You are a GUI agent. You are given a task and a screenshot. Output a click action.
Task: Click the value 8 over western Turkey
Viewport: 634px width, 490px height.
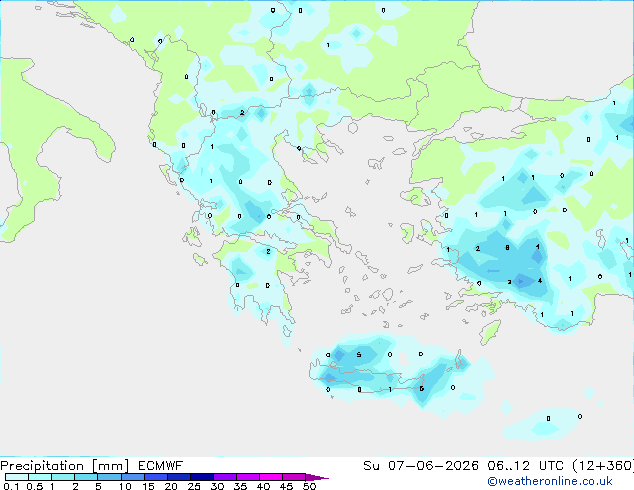pyautogui.click(x=507, y=247)
